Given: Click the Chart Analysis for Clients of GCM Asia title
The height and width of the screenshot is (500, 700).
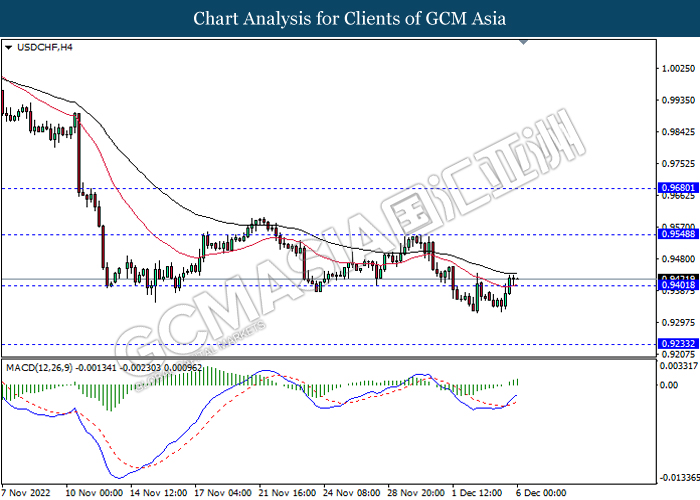Looking at the screenshot, I should 350,18.
